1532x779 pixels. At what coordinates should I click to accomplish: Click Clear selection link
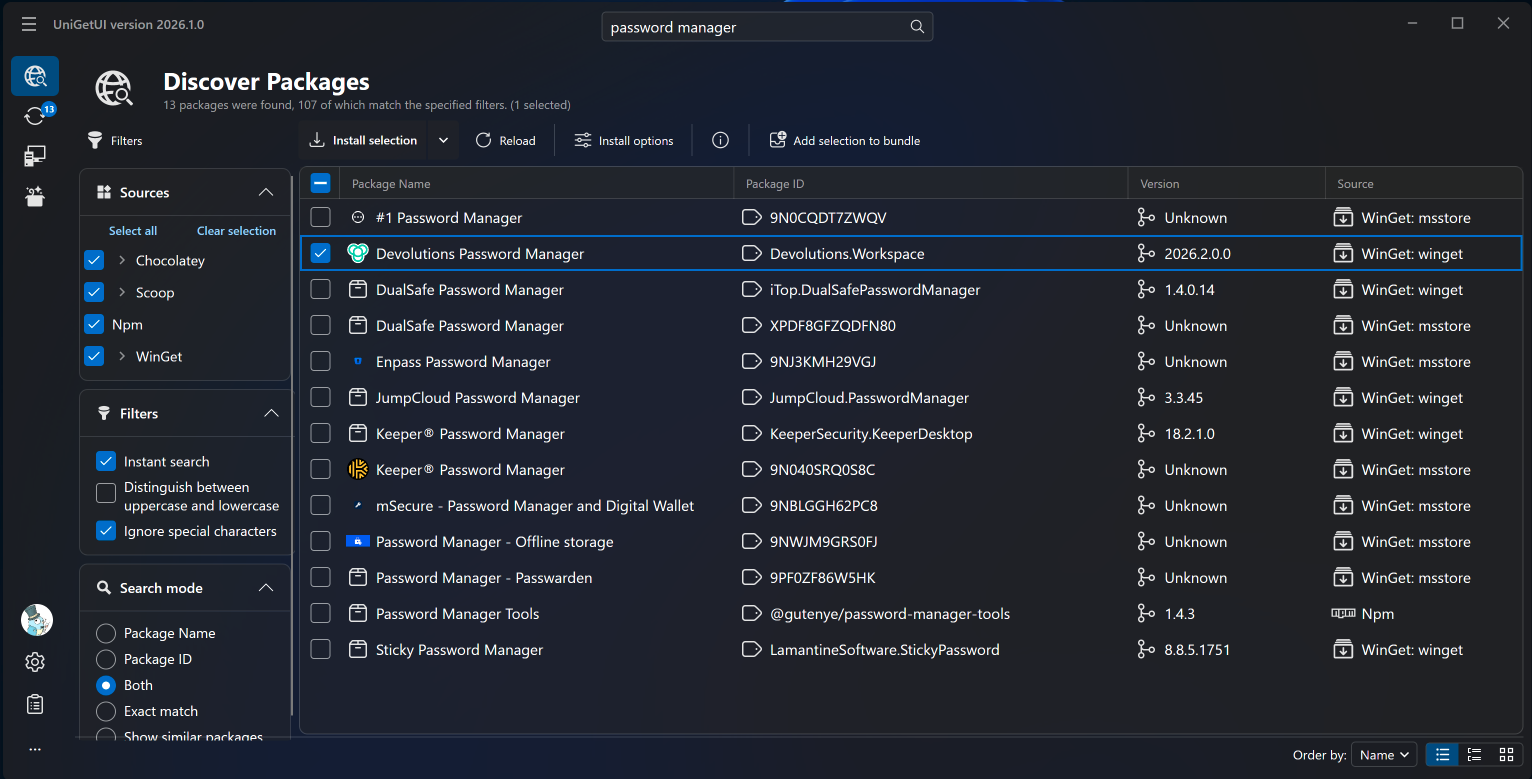pyautogui.click(x=236, y=231)
